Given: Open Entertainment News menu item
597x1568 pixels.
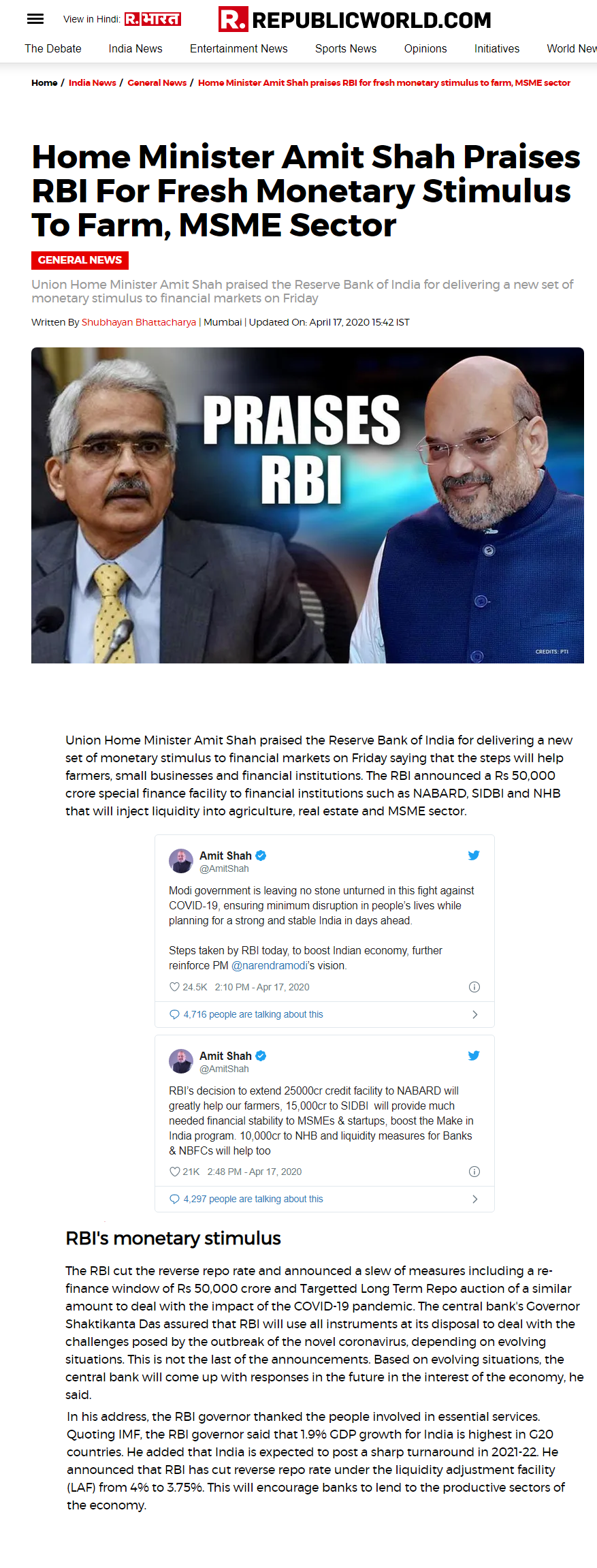Looking at the screenshot, I should point(239,49).
